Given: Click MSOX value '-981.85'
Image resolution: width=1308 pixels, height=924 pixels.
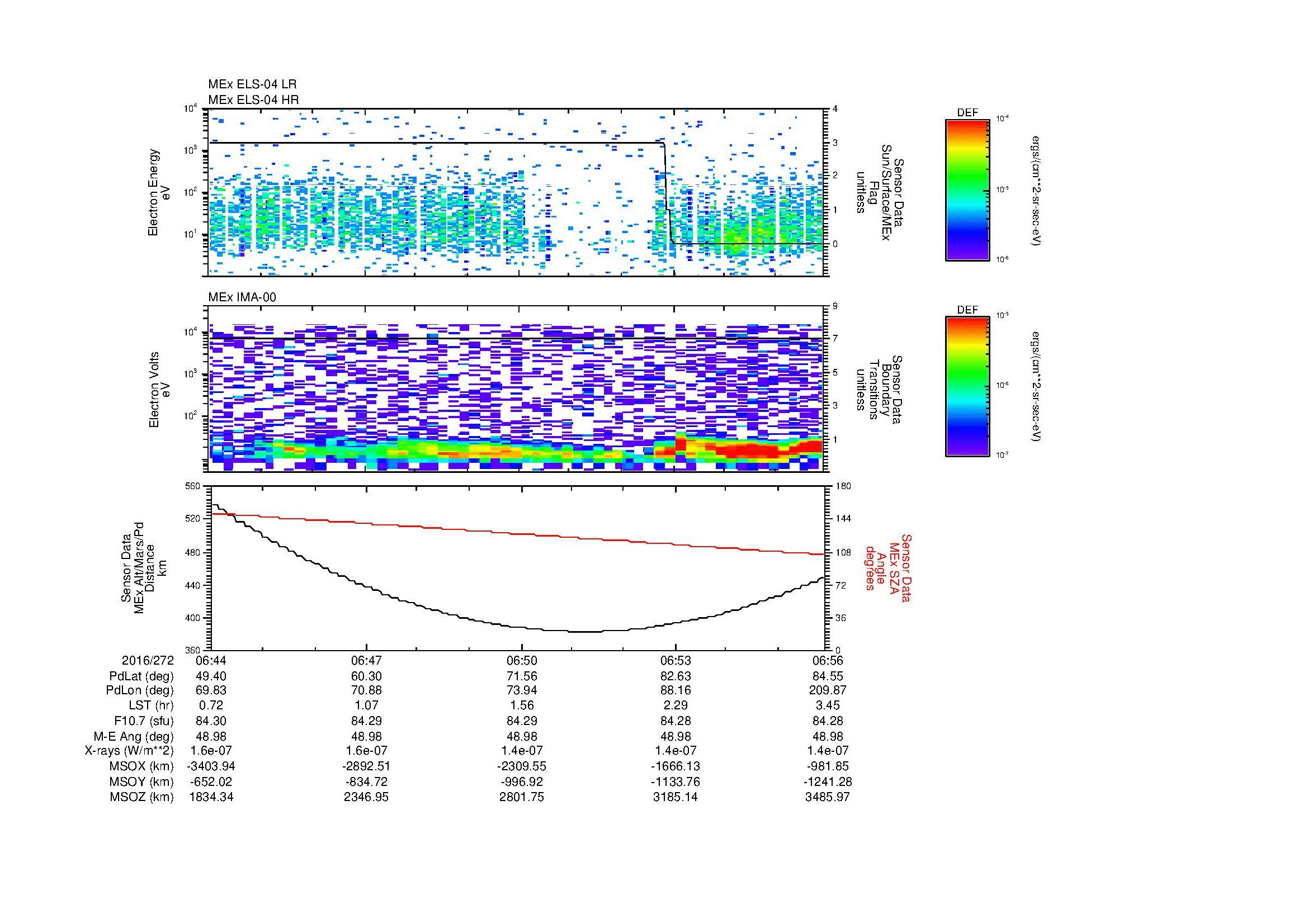Looking at the screenshot, I should click(x=828, y=766).
